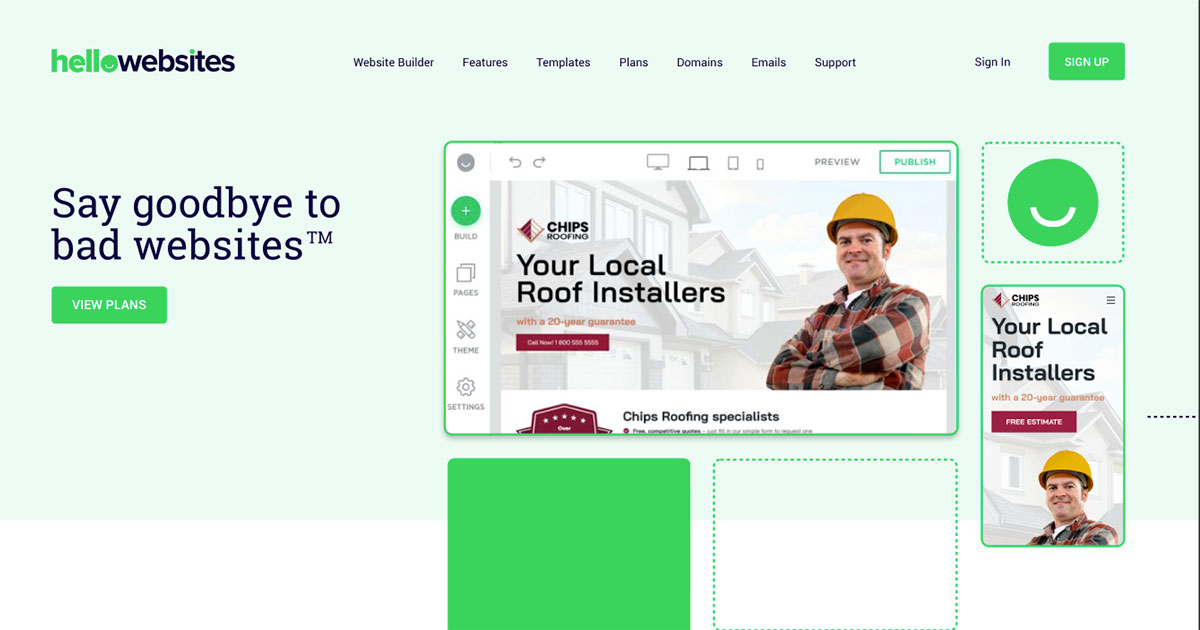Select the Build tool in the editor sidebar
Image resolution: width=1200 pixels, height=630 pixels.
pyautogui.click(x=465, y=212)
